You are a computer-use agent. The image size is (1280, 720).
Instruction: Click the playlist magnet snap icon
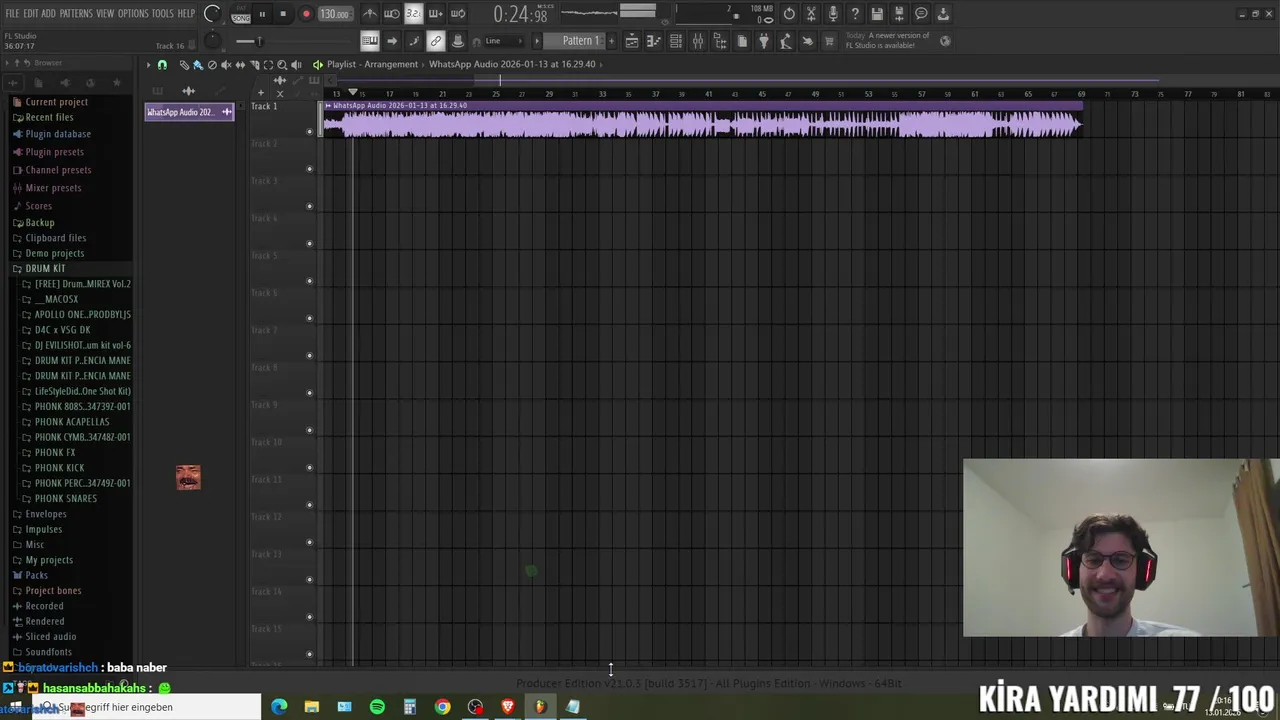pos(162,65)
